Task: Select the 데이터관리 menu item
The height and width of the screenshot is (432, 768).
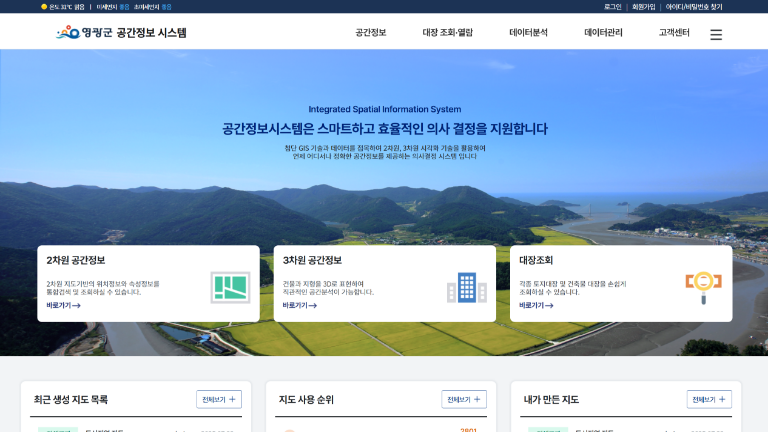Action: pyautogui.click(x=603, y=33)
